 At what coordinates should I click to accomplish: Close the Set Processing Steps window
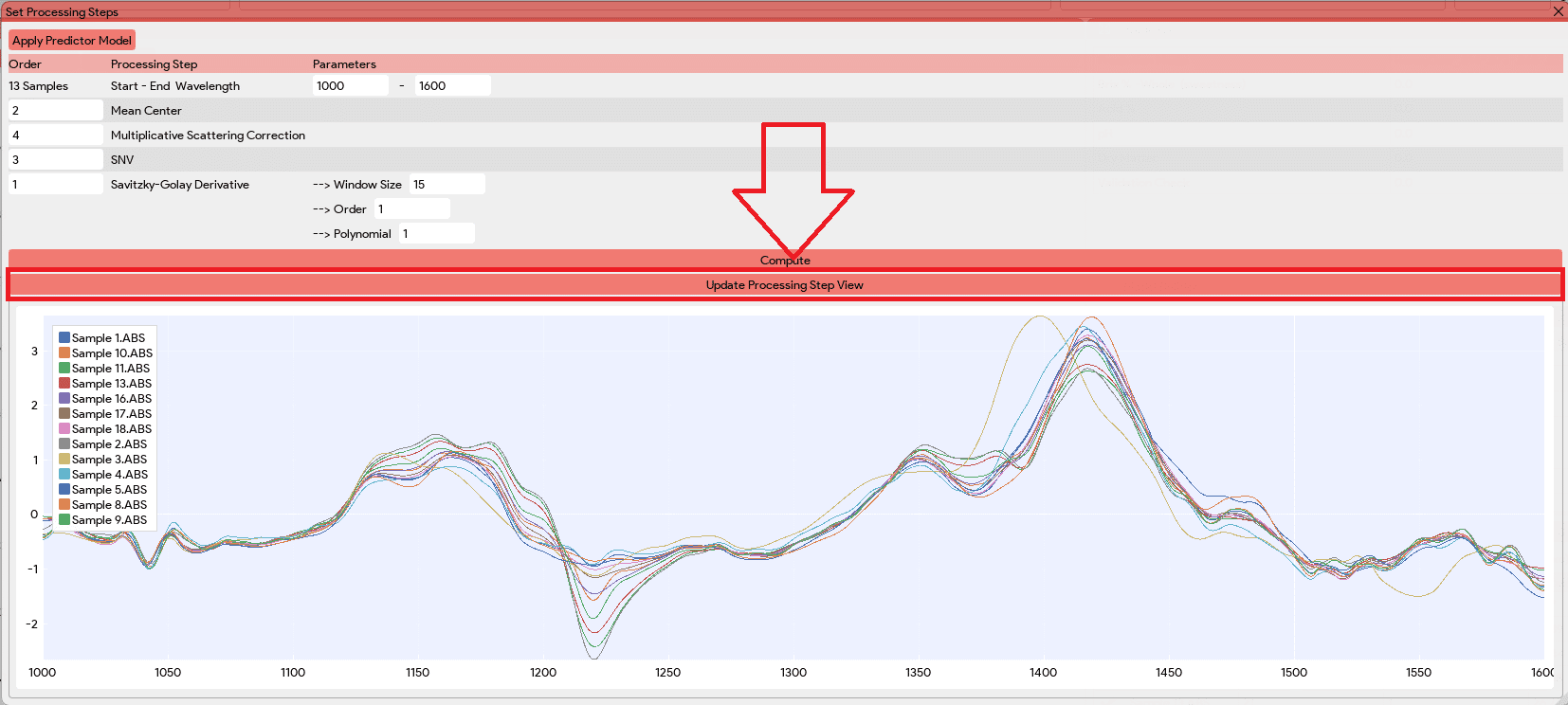pos(1558,11)
